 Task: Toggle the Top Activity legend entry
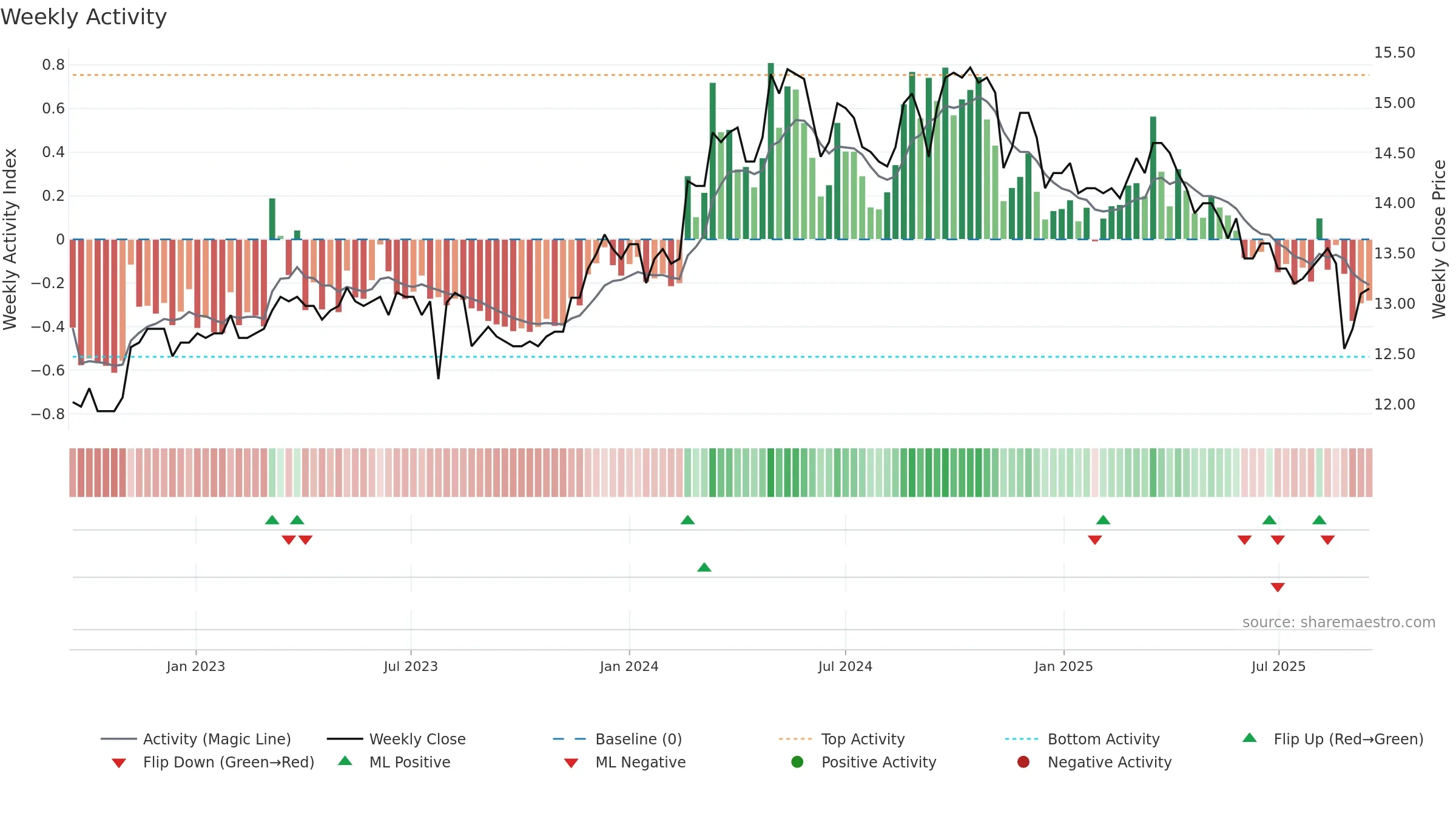pyautogui.click(x=841, y=739)
